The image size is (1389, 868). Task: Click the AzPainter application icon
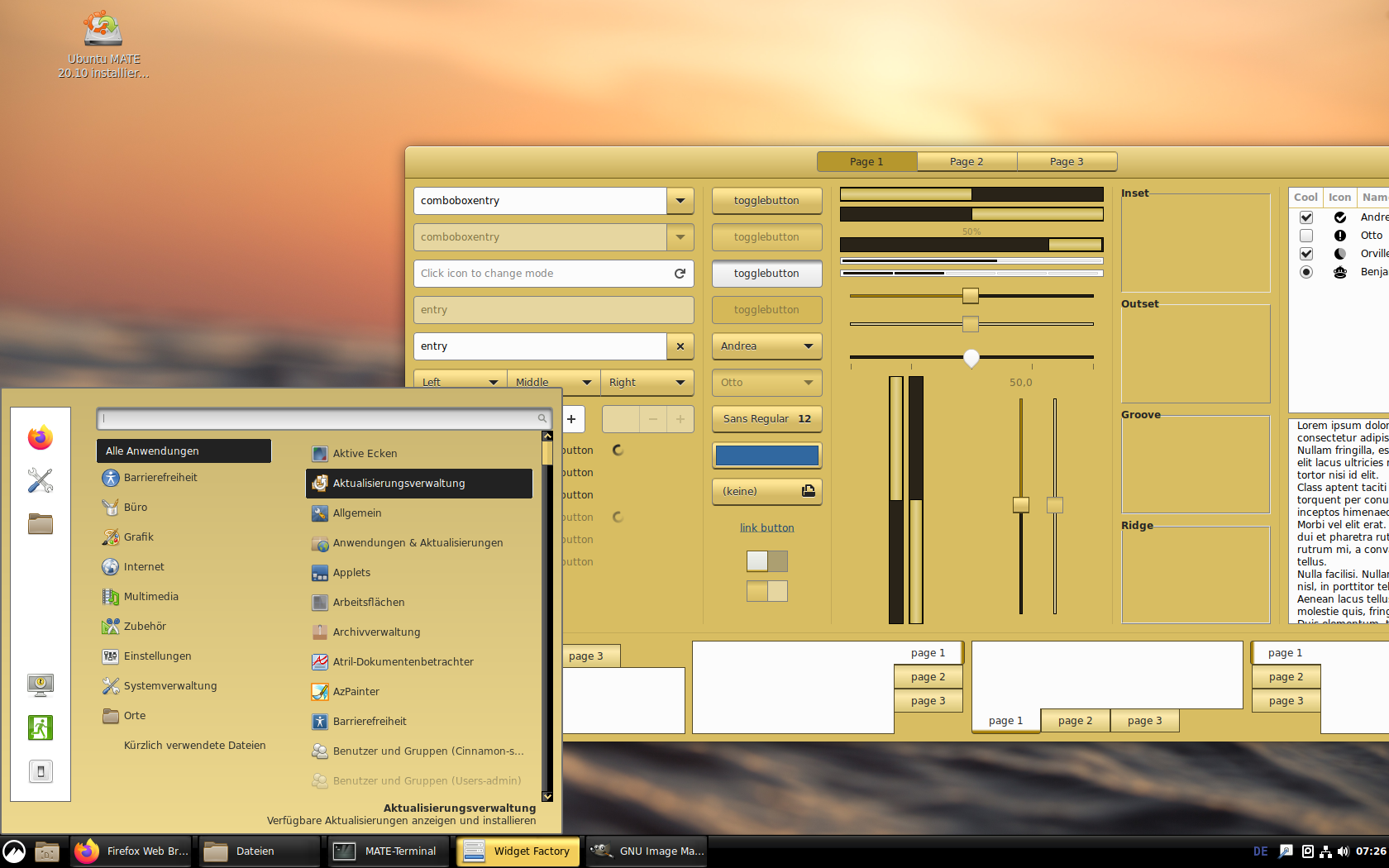tap(320, 691)
